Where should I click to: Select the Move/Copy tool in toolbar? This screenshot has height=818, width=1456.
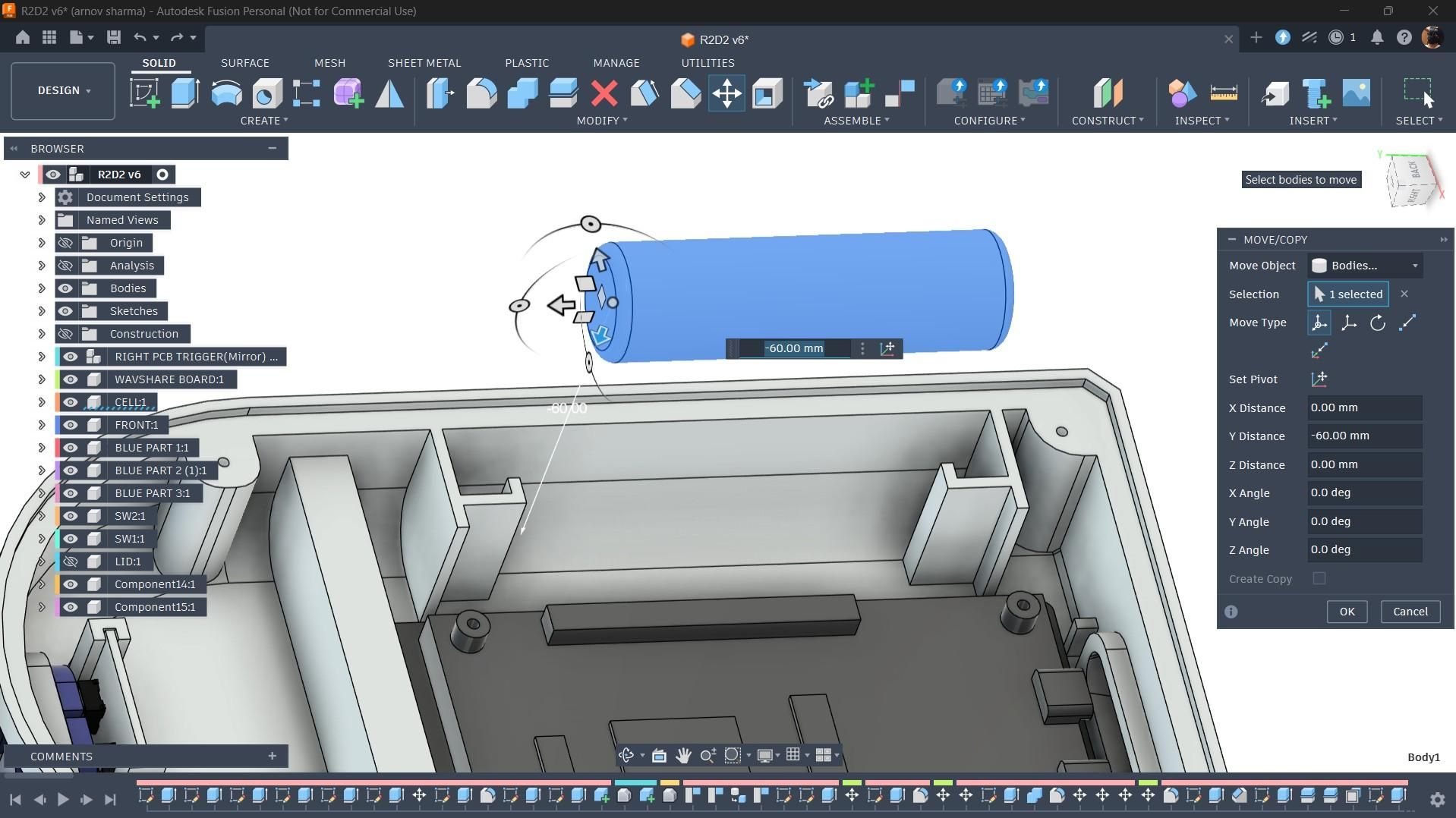726,93
